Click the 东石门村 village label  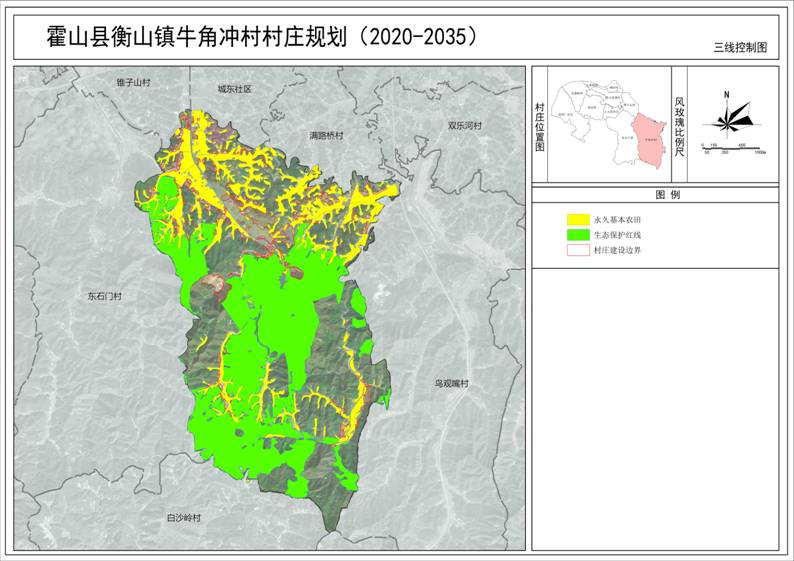tap(102, 297)
